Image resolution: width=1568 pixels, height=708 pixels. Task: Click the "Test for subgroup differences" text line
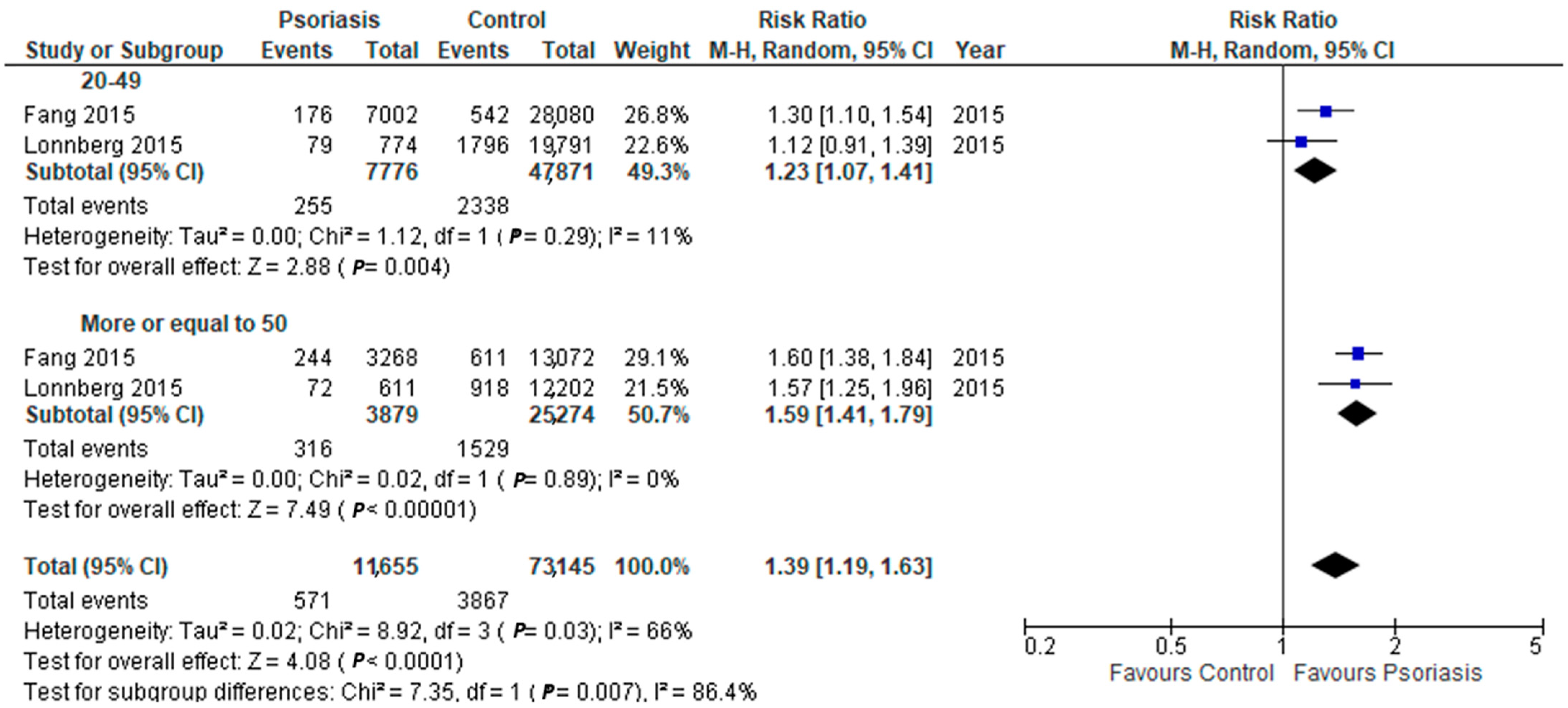(x=390, y=692)
